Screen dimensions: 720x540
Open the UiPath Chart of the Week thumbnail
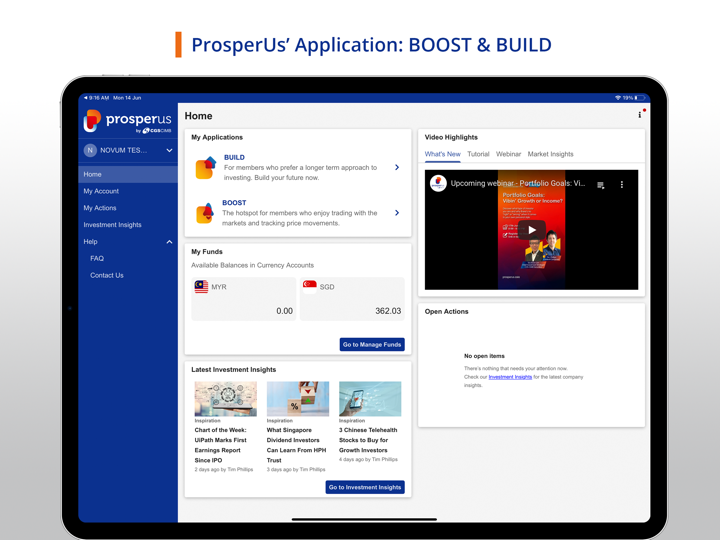point(225,399)
